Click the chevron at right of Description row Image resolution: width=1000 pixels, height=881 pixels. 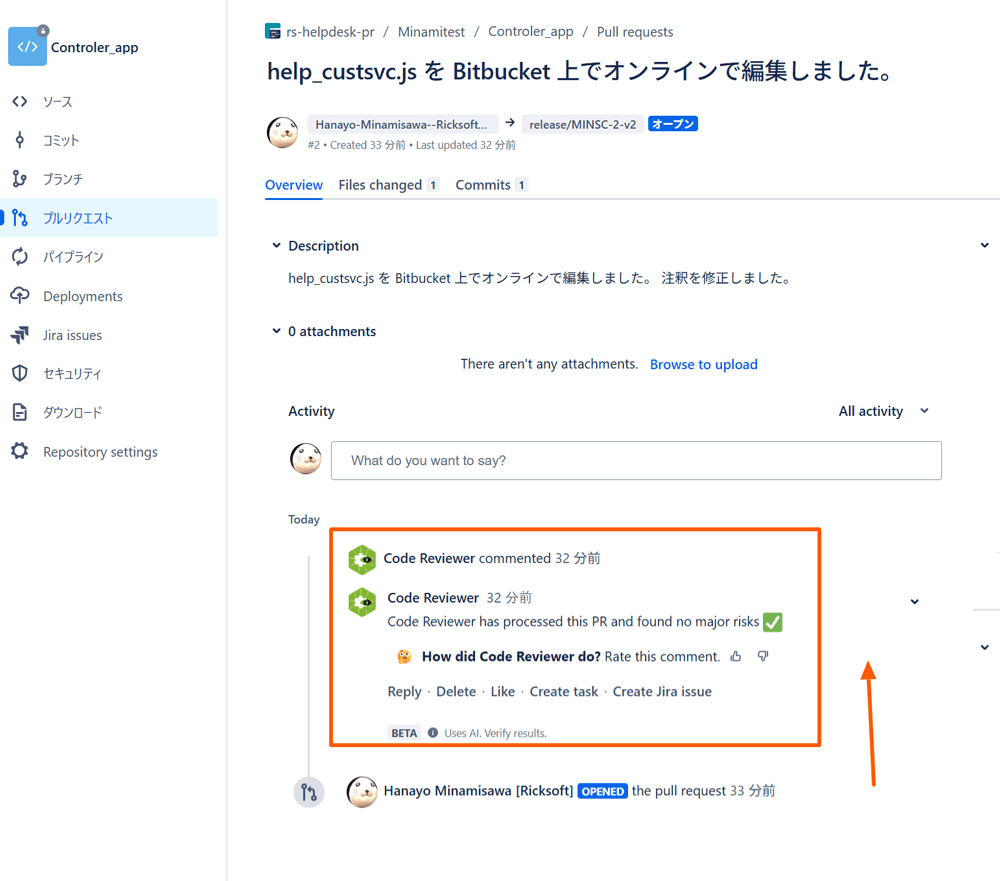point(985,245)
